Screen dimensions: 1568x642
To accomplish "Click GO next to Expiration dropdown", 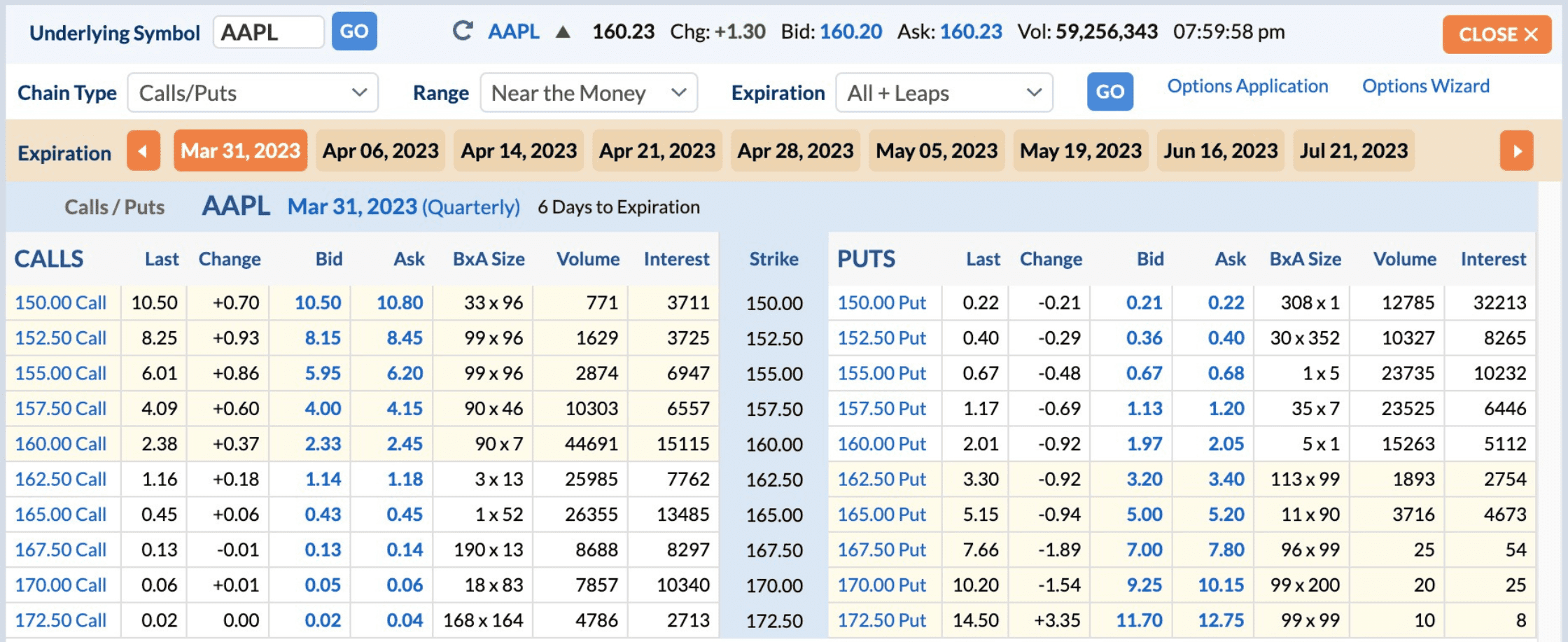I will click(x=1110, y=92).
